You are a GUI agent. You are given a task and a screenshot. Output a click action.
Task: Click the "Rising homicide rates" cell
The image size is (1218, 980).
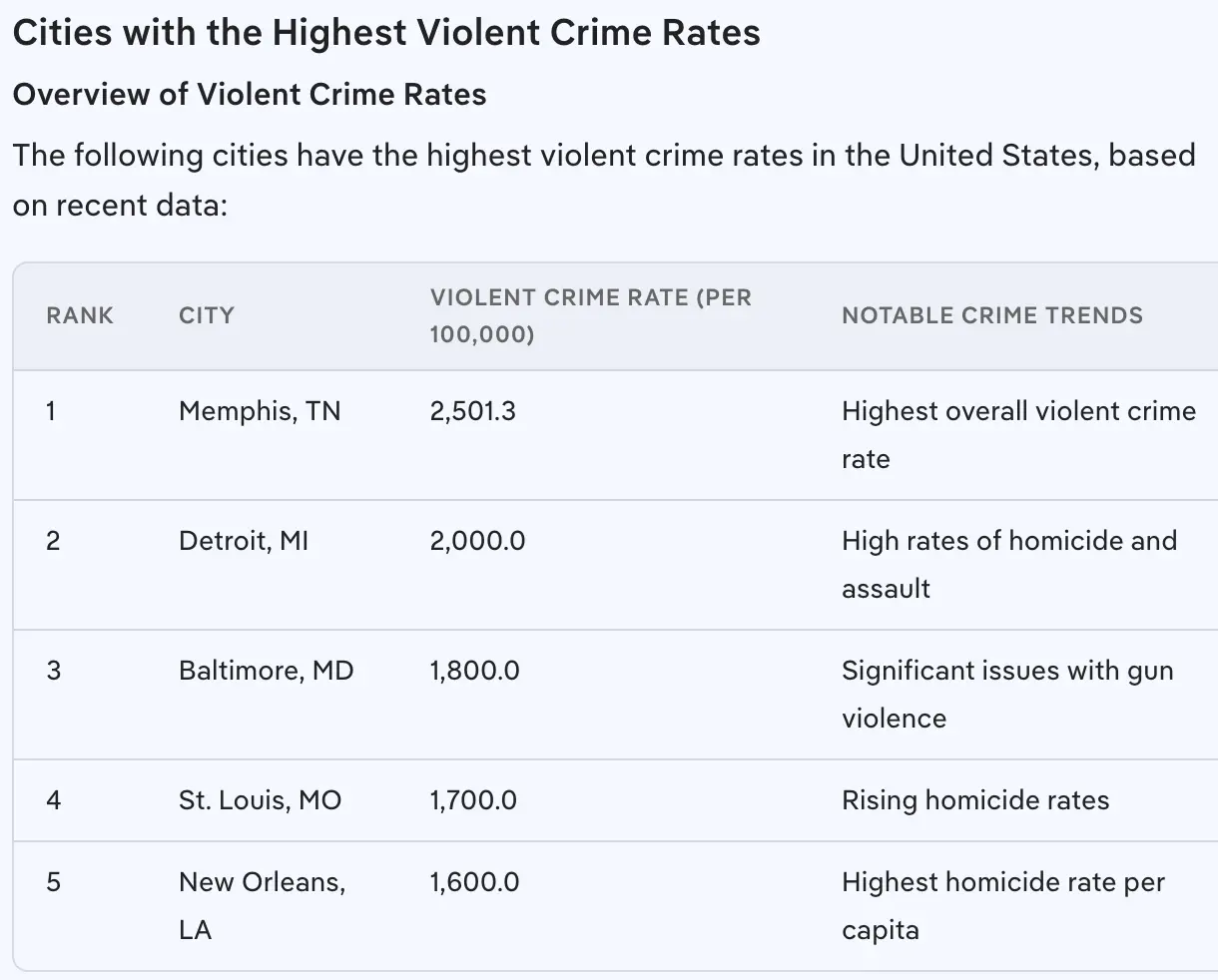[x=975, y=800]
